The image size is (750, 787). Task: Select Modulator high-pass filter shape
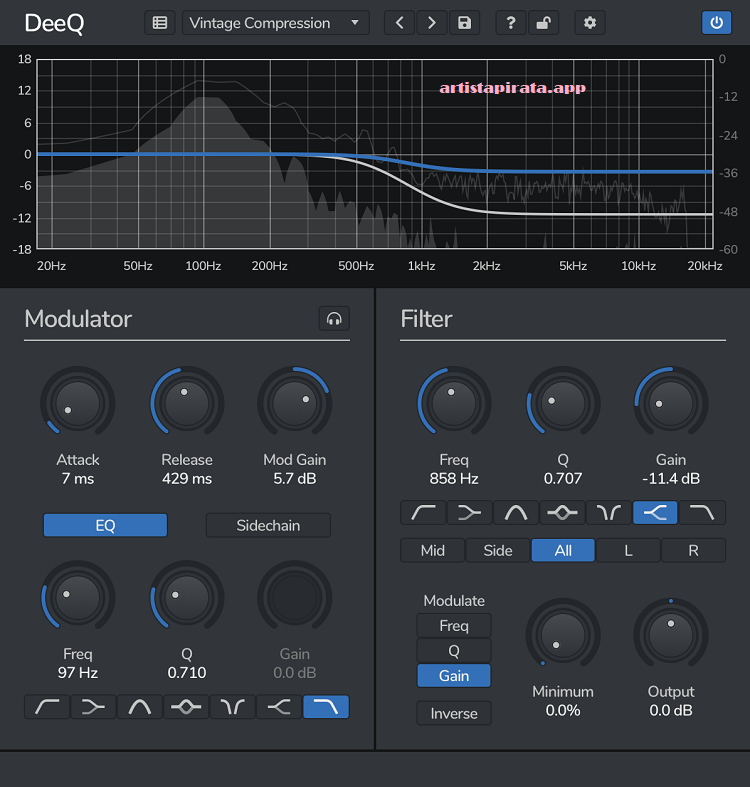[47, 707]
